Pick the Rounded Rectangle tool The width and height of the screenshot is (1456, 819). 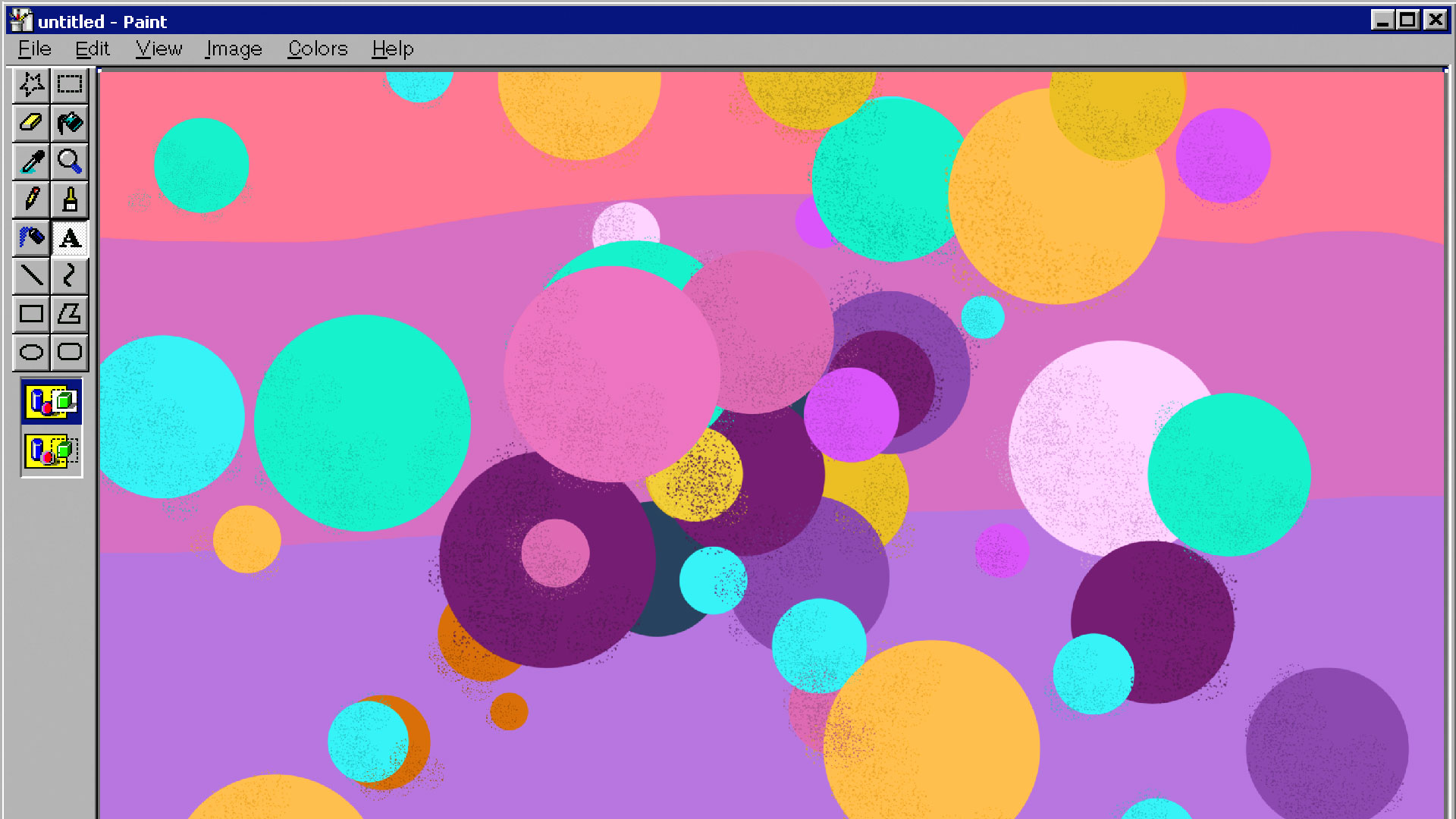pyautogui.click(x=70, y=352)
